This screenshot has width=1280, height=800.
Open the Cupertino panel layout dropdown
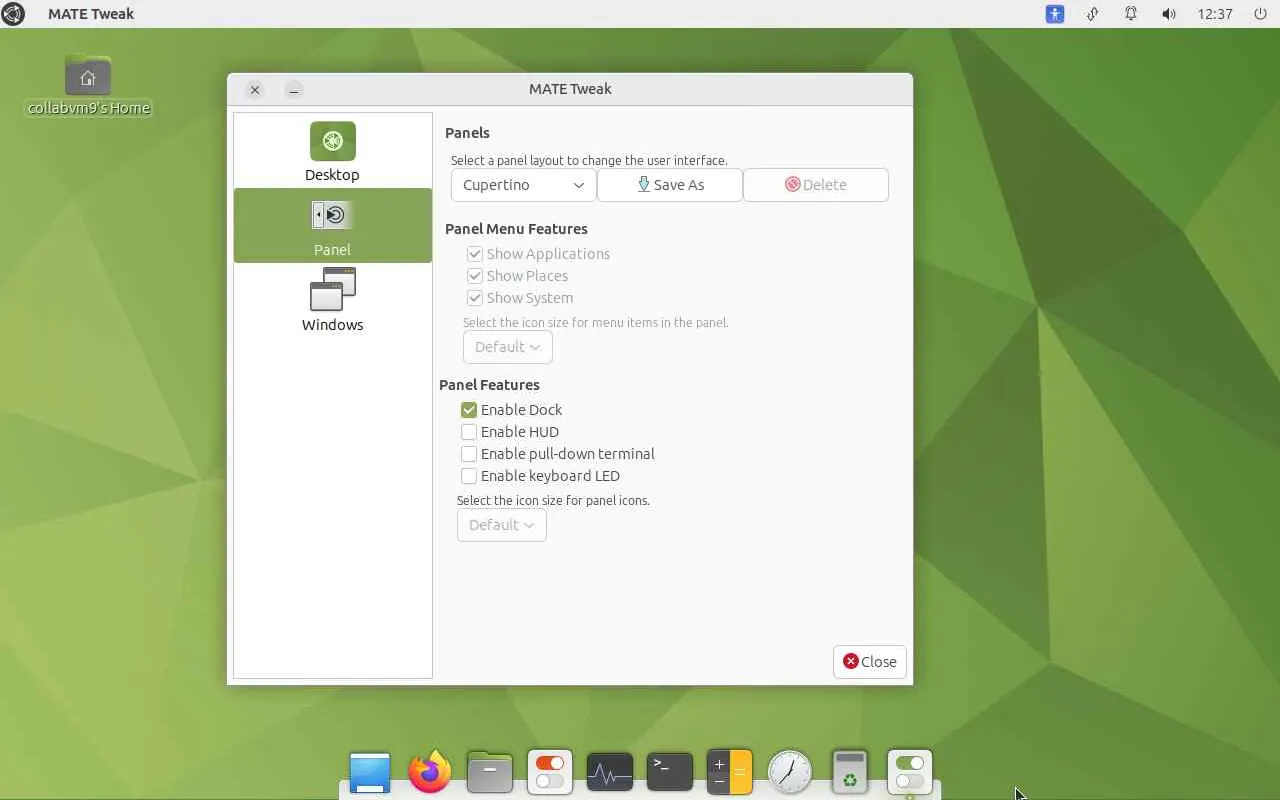pos(523,185)
